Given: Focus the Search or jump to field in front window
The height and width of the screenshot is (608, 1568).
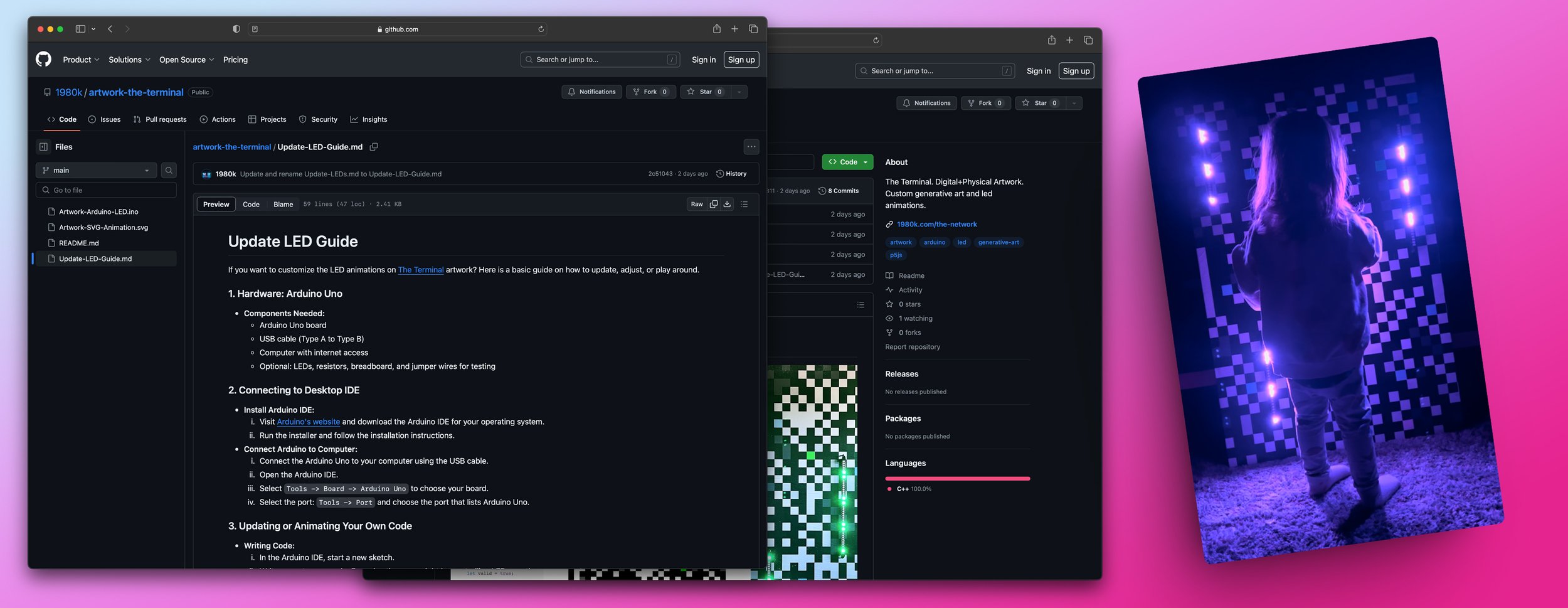Looking at the screenshot, I should [600, 60].
